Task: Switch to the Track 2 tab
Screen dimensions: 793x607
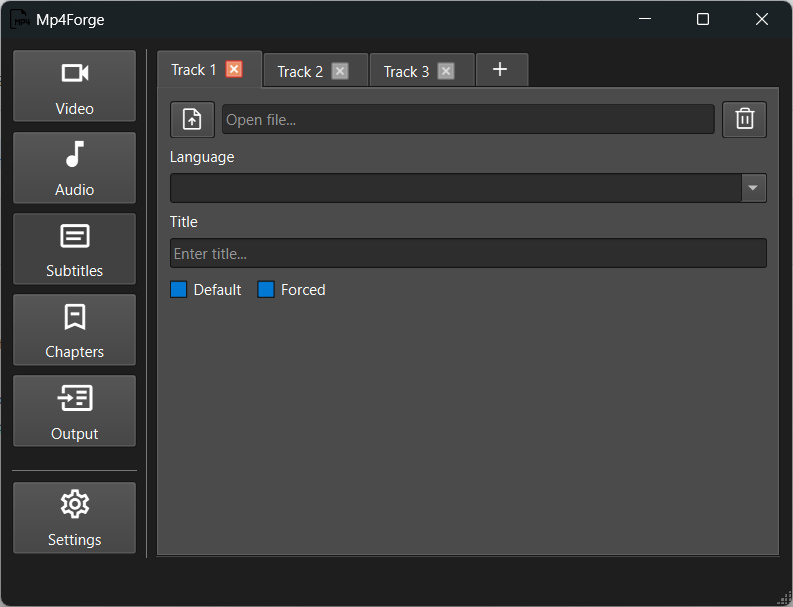Action: click(x=299, y=71)
